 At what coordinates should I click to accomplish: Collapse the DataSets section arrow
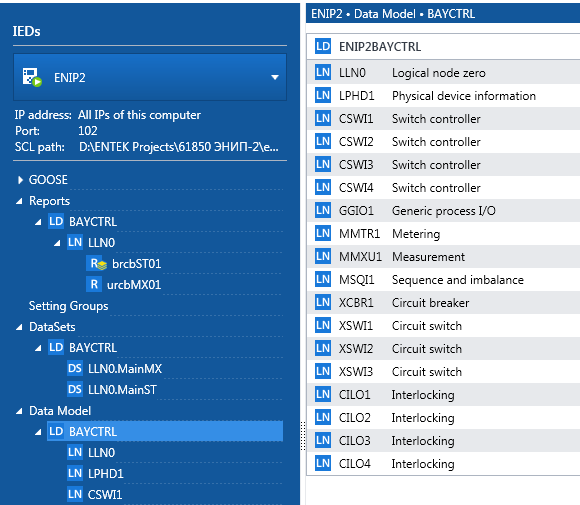click(x=19, y=327)
